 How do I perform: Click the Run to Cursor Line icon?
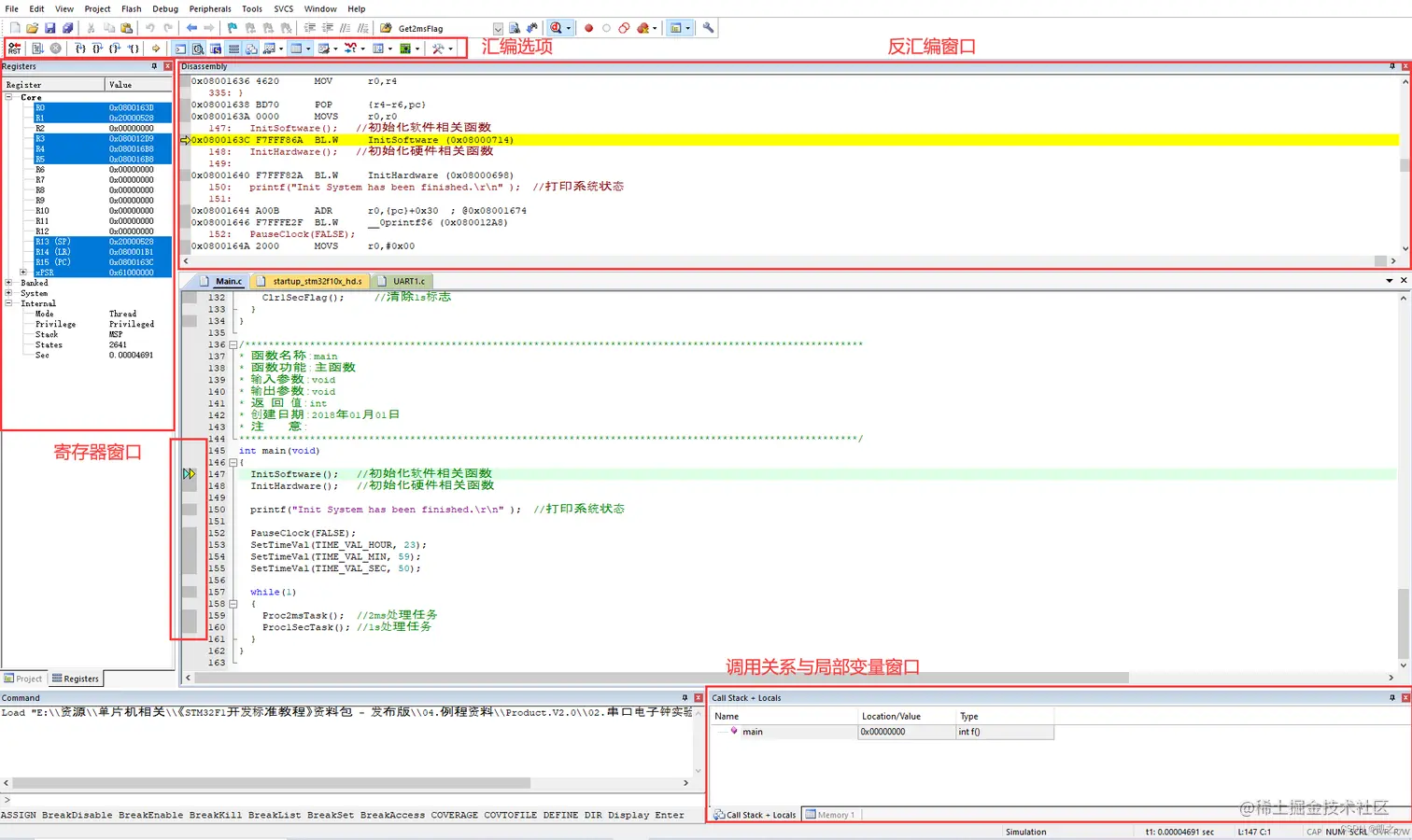coord(134,49)
